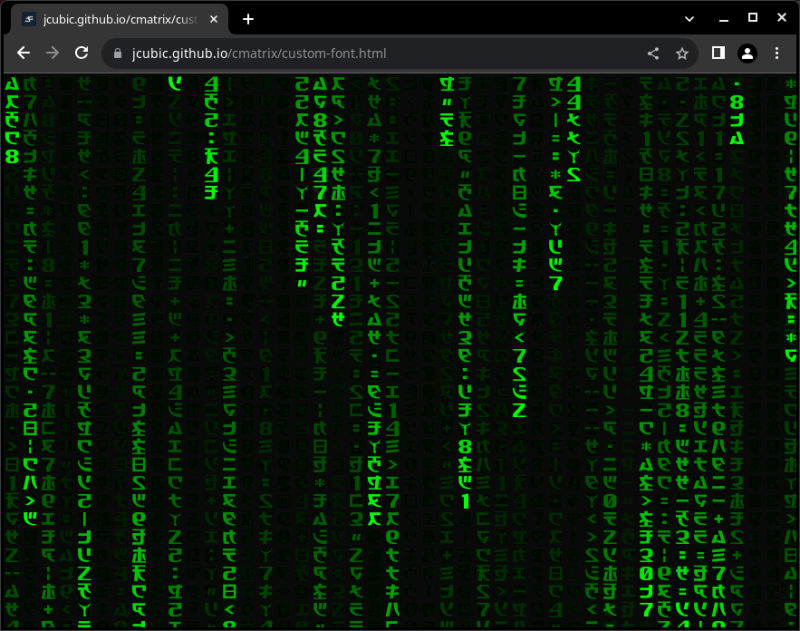This screenshot has width=800, height=631.
Task: Go back to the previous page
Action: (x=23, y=53)
